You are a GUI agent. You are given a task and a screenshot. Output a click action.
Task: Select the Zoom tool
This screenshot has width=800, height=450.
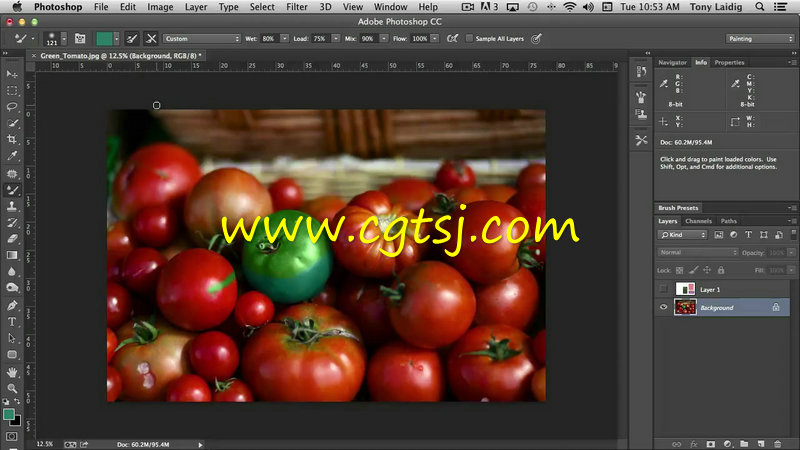coord(12,389)
